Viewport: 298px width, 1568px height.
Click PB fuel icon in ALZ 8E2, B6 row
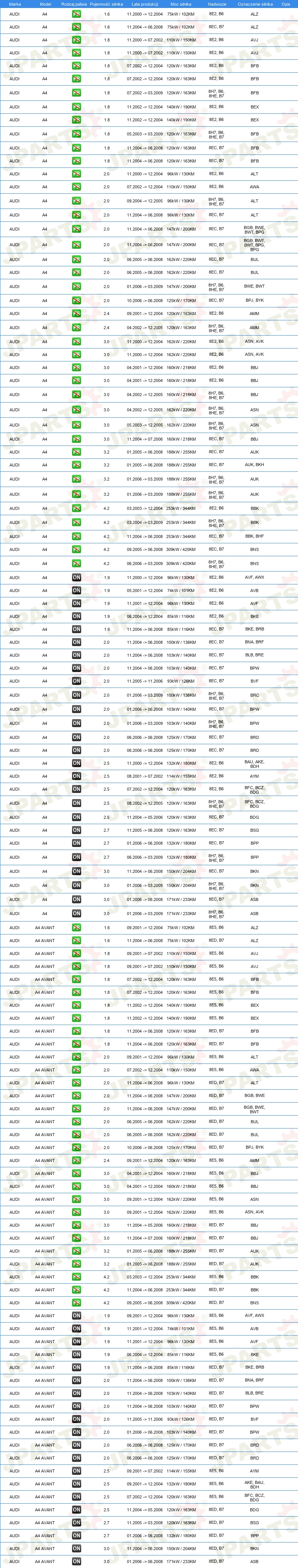tap(76, 14)
